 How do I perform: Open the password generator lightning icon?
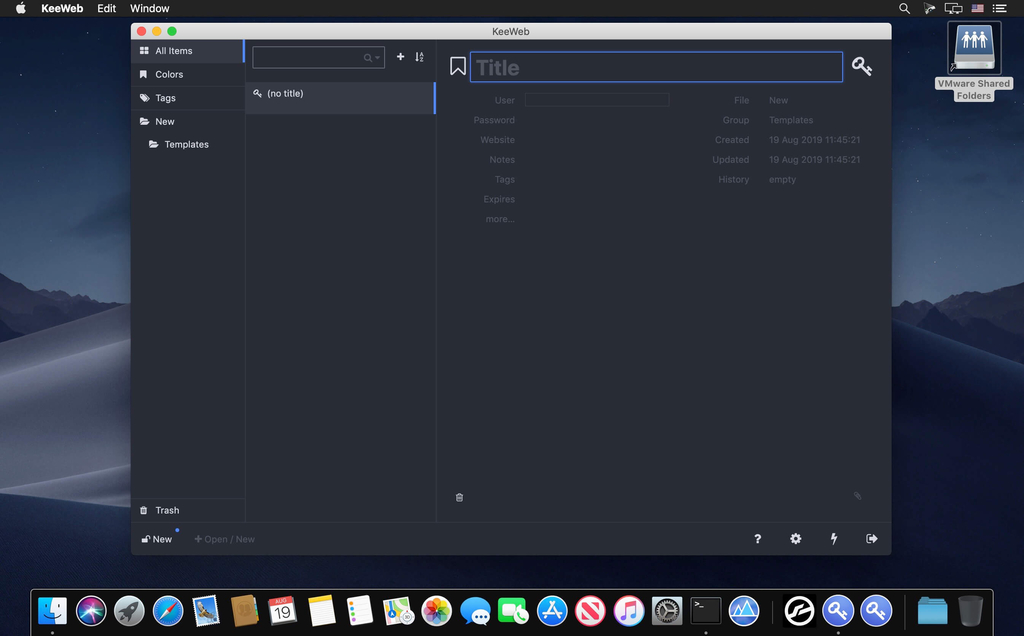[x=834, y=539]
